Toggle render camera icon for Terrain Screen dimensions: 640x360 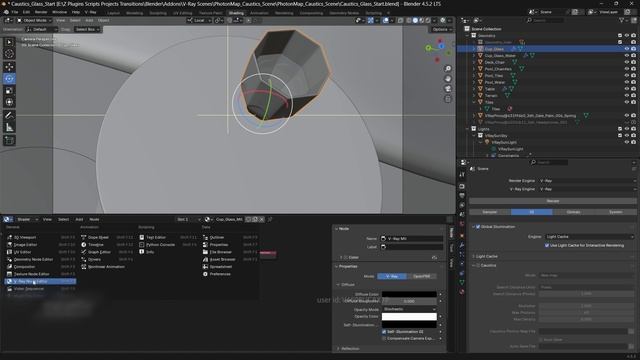pos(633,96)
